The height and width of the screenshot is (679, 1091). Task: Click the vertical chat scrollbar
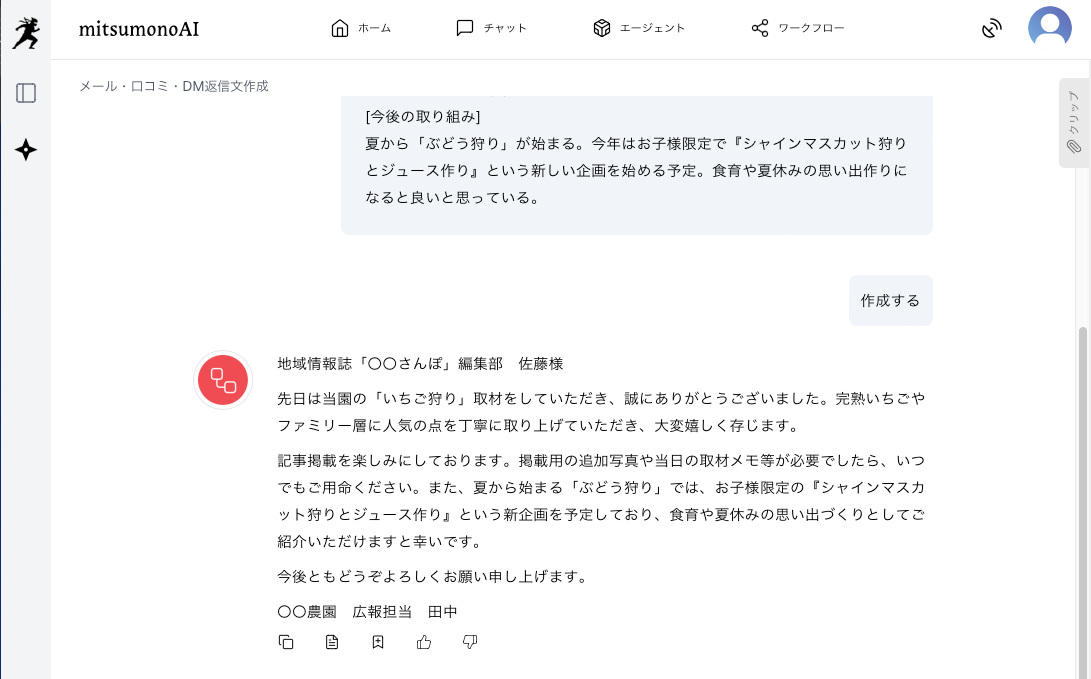click(x=1083, y=480)
